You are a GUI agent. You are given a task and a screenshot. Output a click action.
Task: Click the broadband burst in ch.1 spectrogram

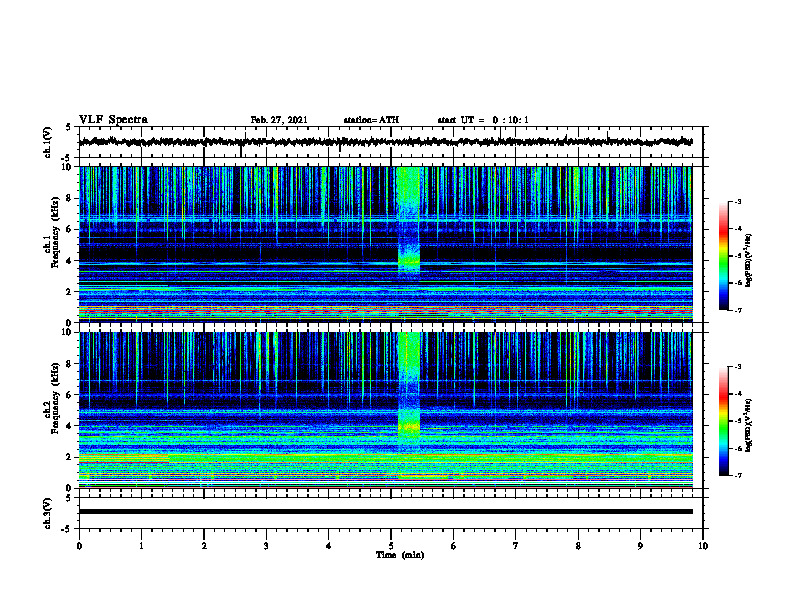coord(408,222)
